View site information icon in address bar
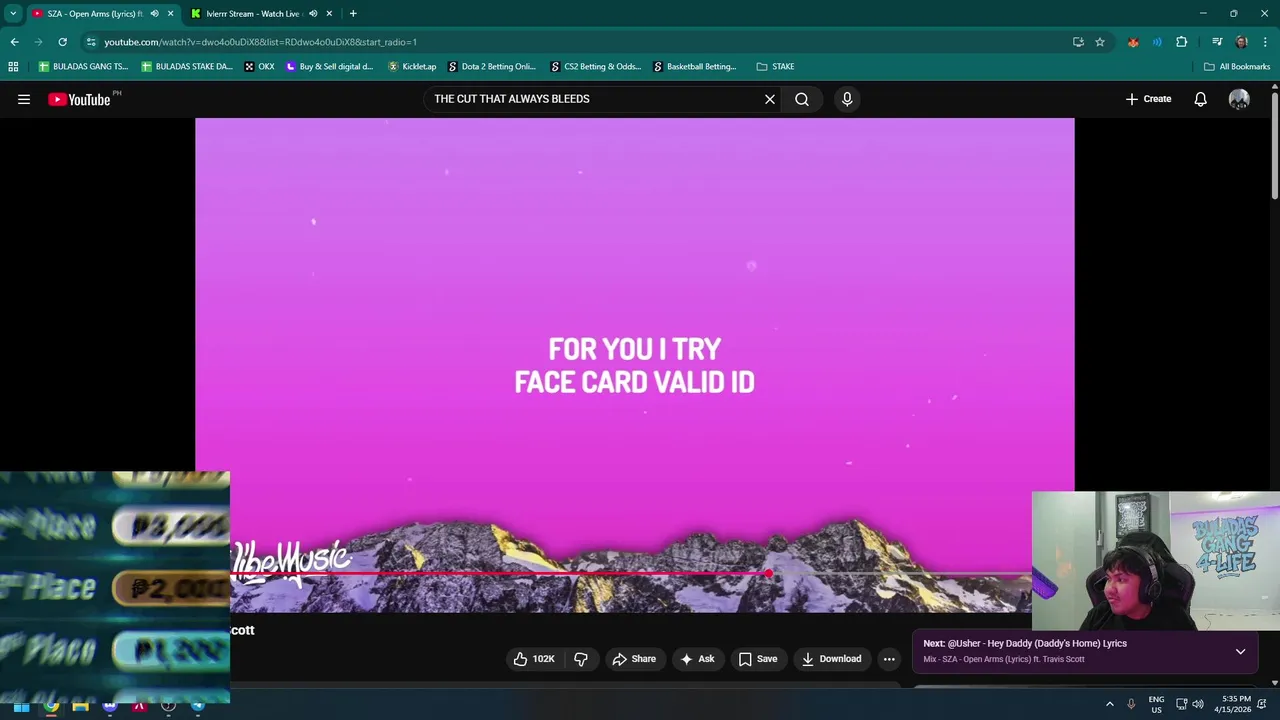The image size is (1280, 720). click(x=91, y=42)
